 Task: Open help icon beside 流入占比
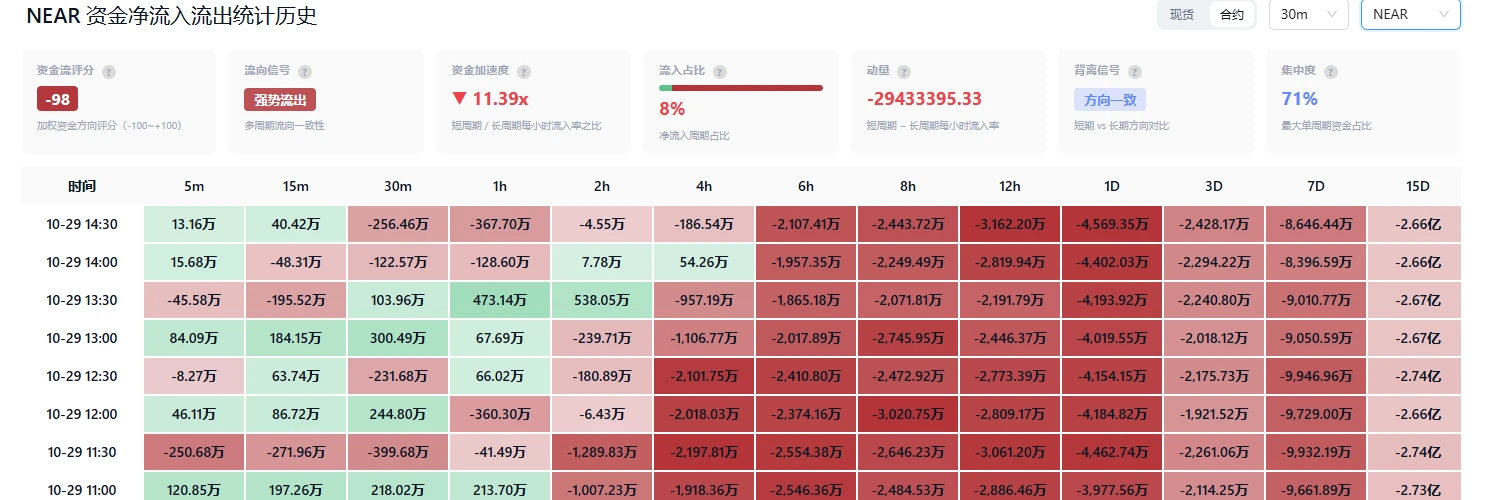719,72
